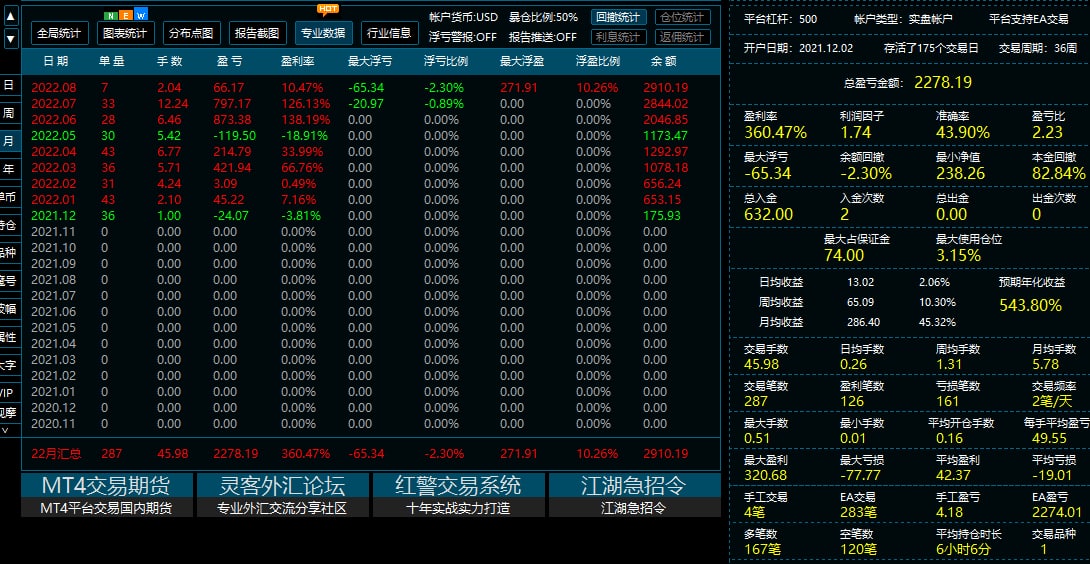This screenshot has height=564, width=1090.
Task: Click 利润因子 value 1.74
Action: 855,132
